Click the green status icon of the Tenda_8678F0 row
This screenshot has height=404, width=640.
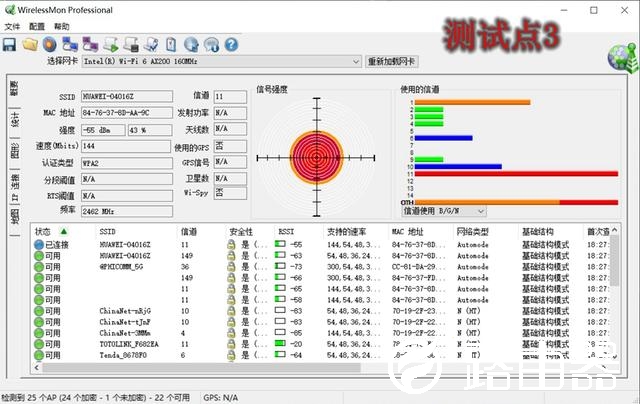click(x=39, y=355)
